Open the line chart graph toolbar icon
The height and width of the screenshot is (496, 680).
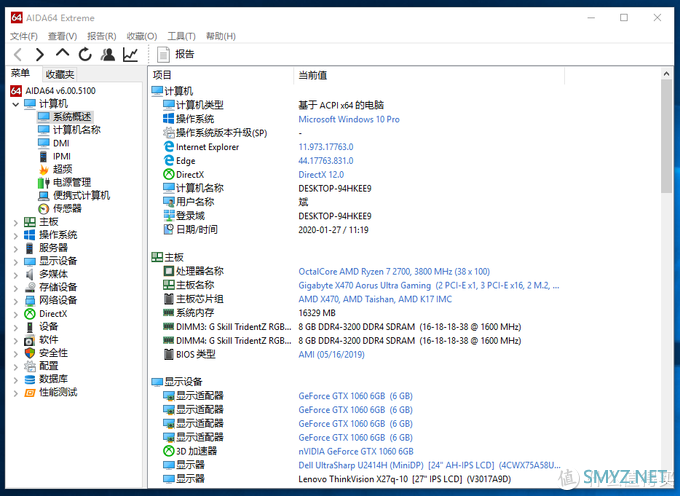click(130, 54)
